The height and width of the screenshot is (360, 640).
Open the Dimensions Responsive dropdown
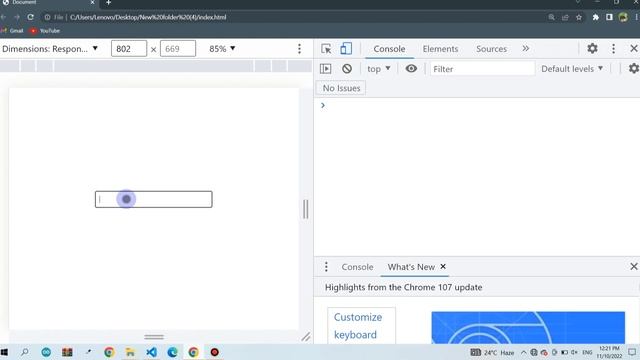point(50,49)
